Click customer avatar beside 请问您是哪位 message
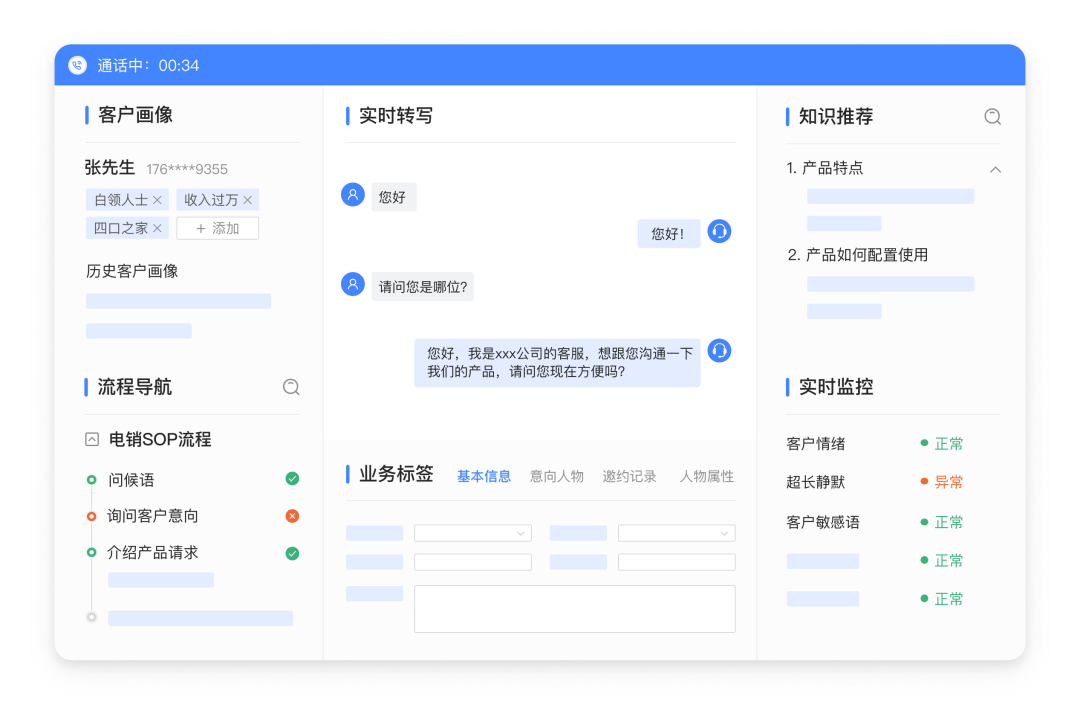 click(x=353, y=284)
